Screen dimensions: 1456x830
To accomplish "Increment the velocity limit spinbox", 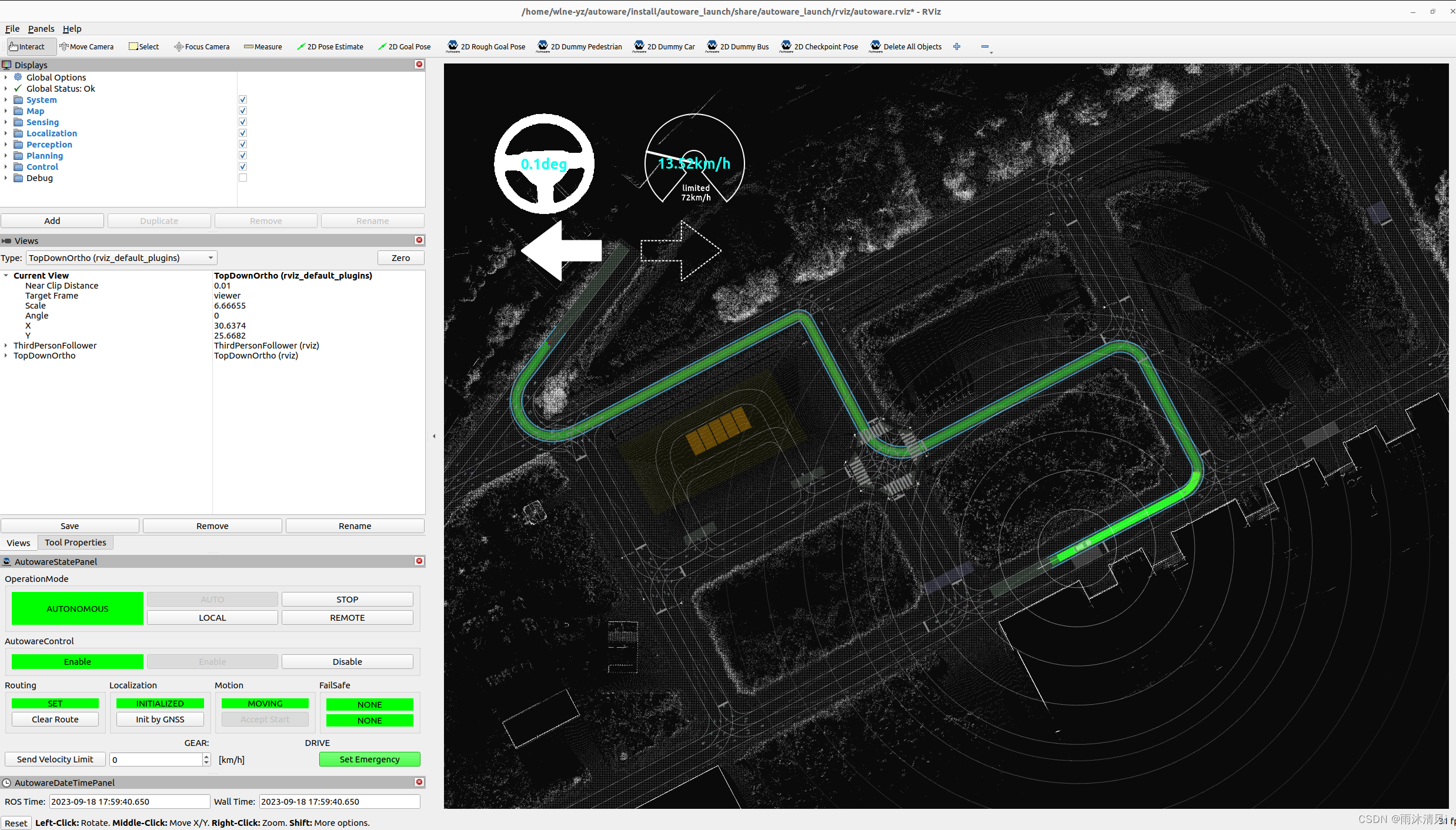I will pos(206,757).
